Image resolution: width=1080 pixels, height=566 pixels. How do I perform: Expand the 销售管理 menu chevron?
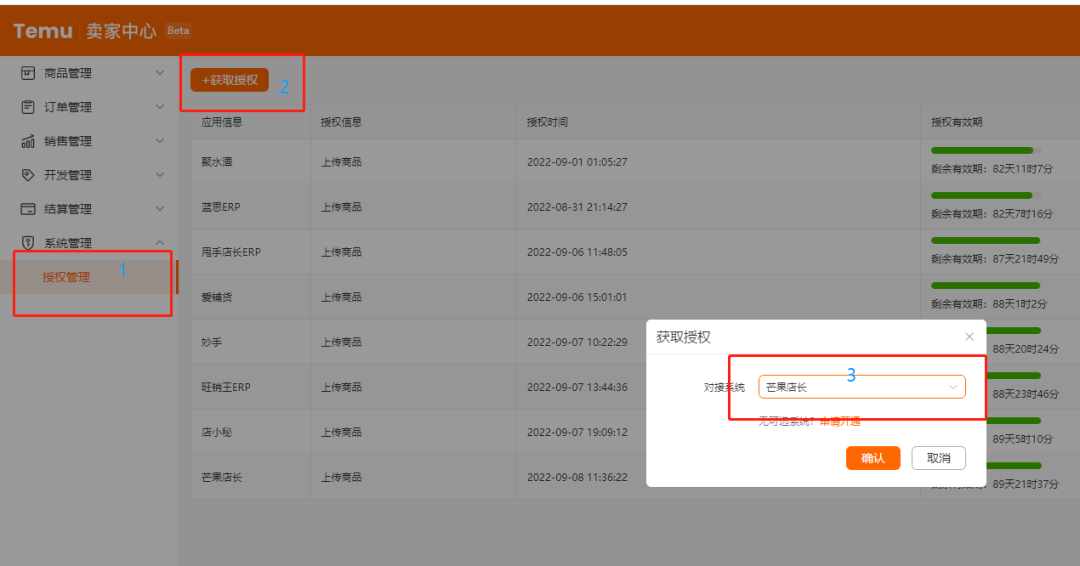[160, 140]
